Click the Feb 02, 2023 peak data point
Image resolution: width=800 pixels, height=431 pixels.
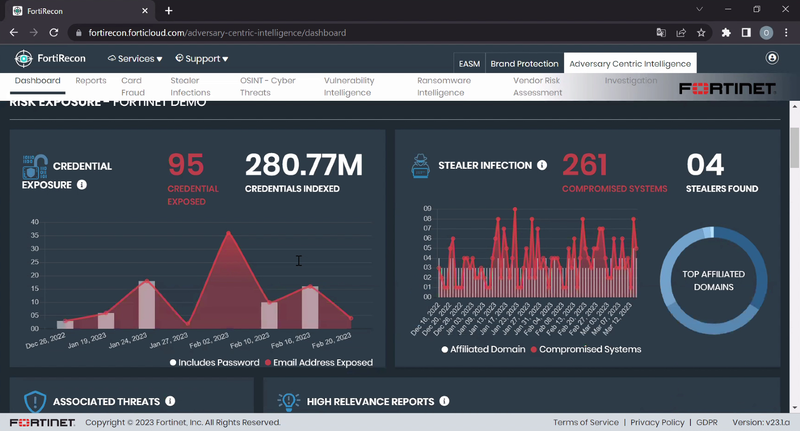click(x=228, y=233)
